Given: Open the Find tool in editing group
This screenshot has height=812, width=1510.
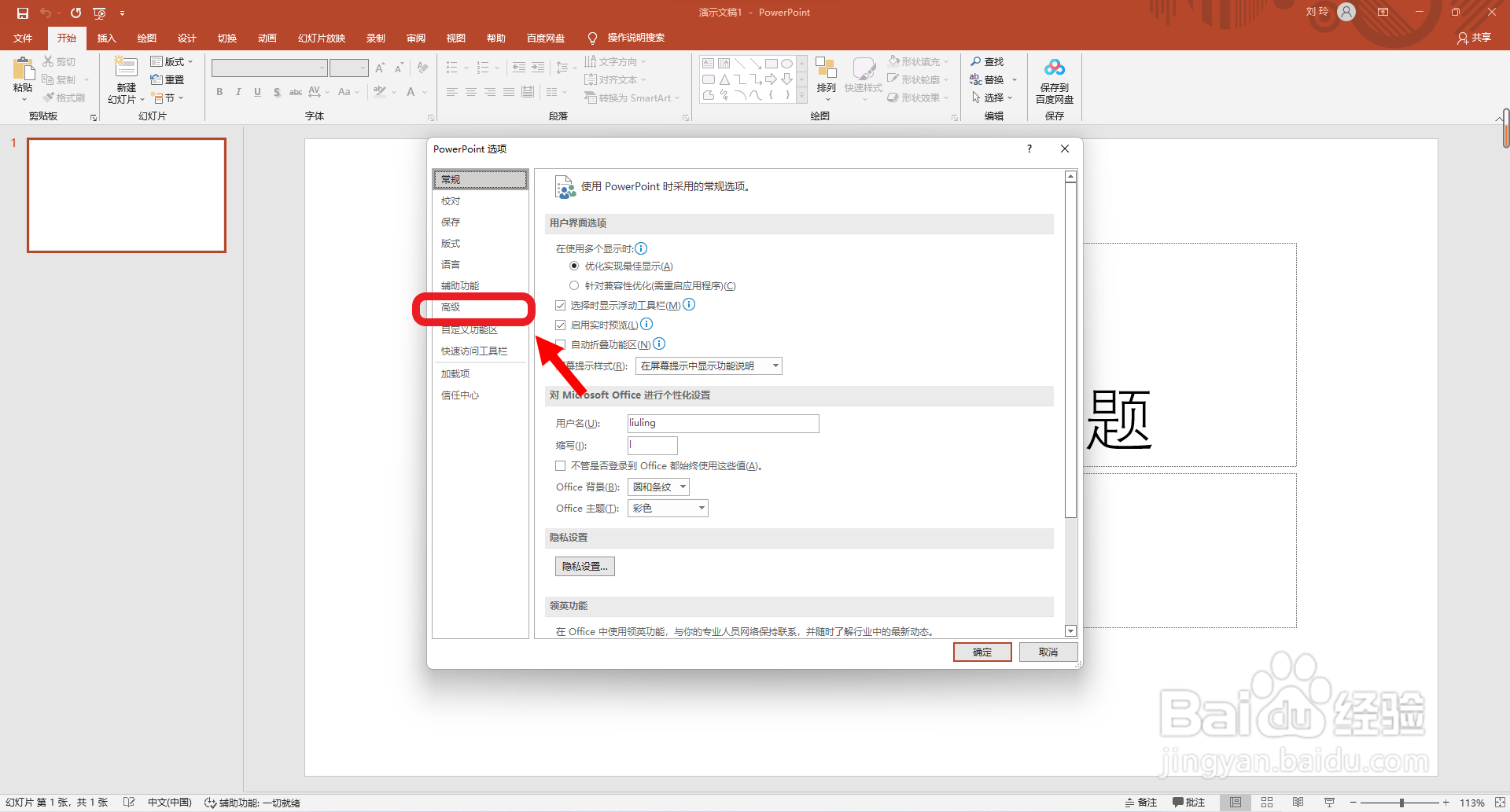Looking at the screenshot, I should [987, 61].
